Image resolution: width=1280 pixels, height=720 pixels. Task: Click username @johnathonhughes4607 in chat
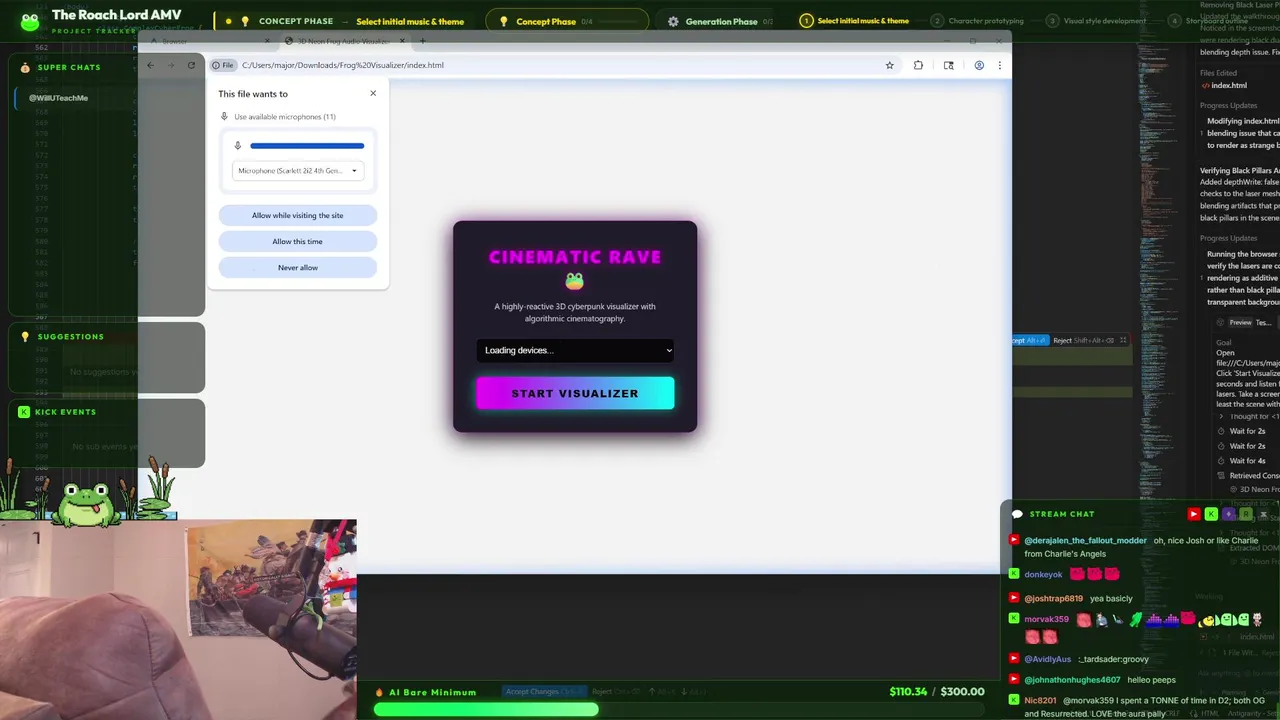pyautogui.click(x=1072, y=680)
